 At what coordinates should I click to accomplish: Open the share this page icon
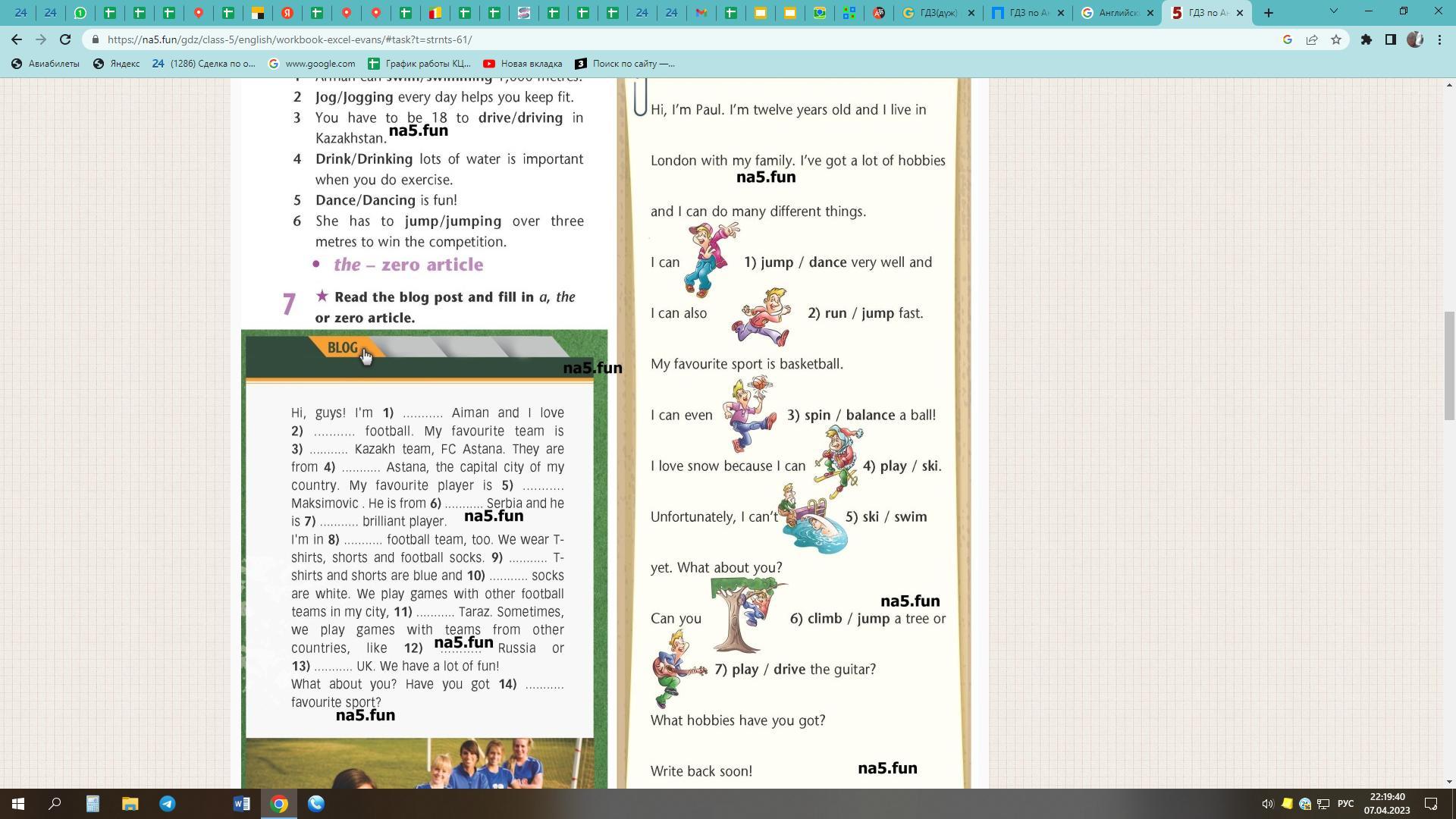pos(1312,39)
